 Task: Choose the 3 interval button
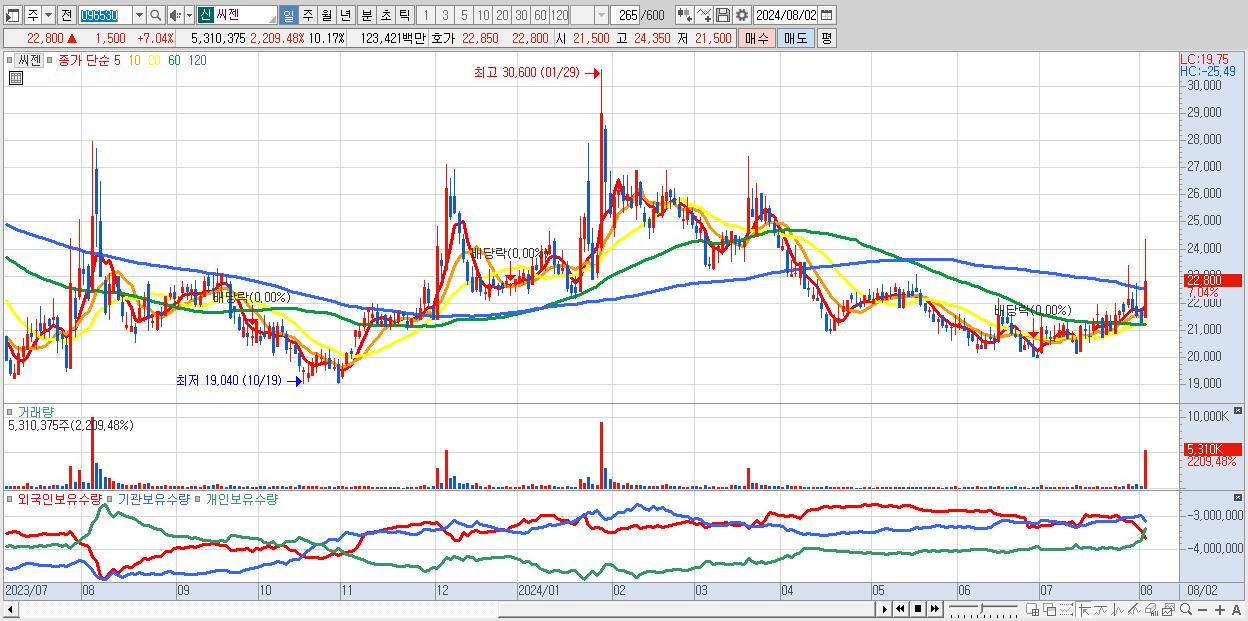pos(444,15)
